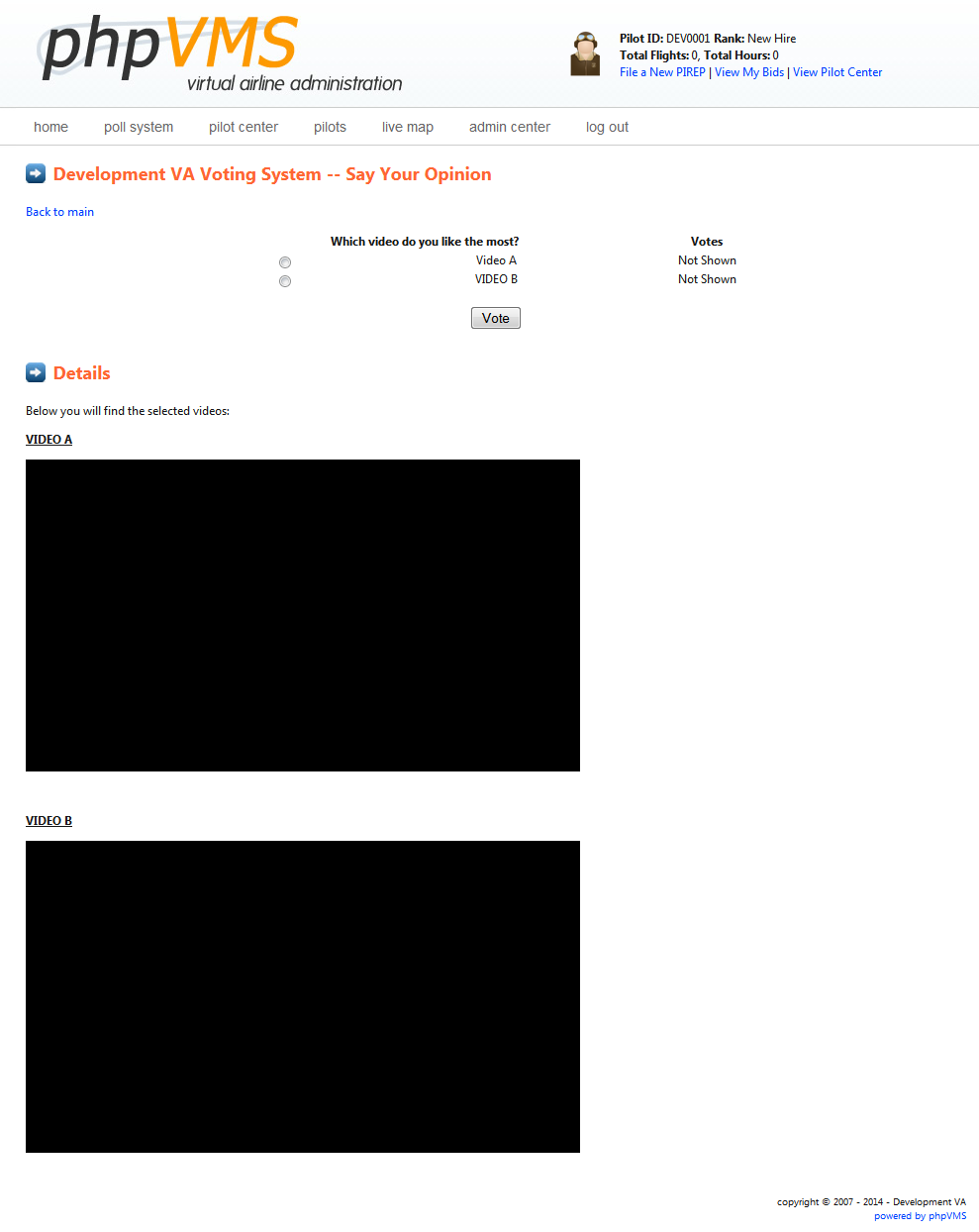Click the pilot avatar image
This screenshot has width=979, height=1232.
tap(585, 53)
